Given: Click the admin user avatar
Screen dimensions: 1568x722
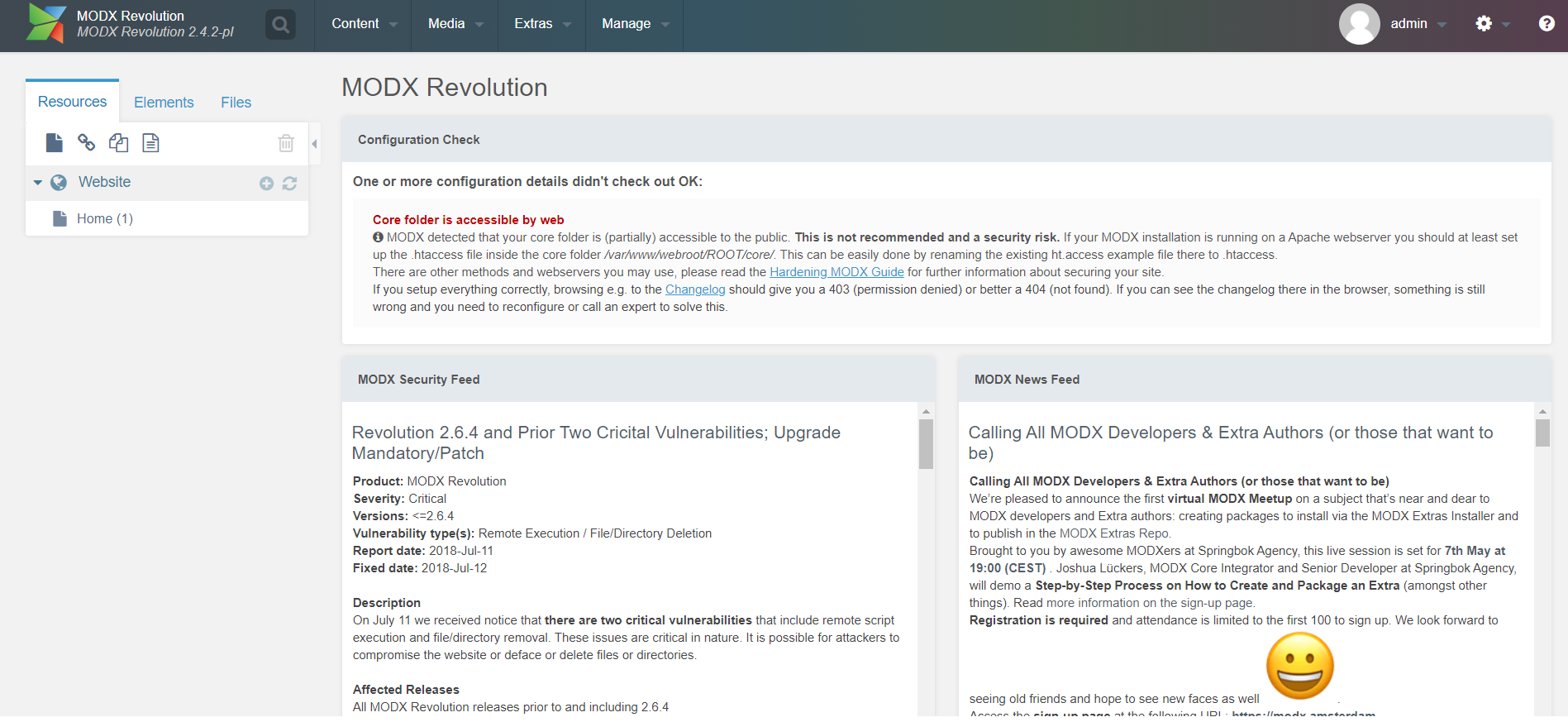Looking at the screenshot, I should pyautogui.click(x=1360, y=24).
